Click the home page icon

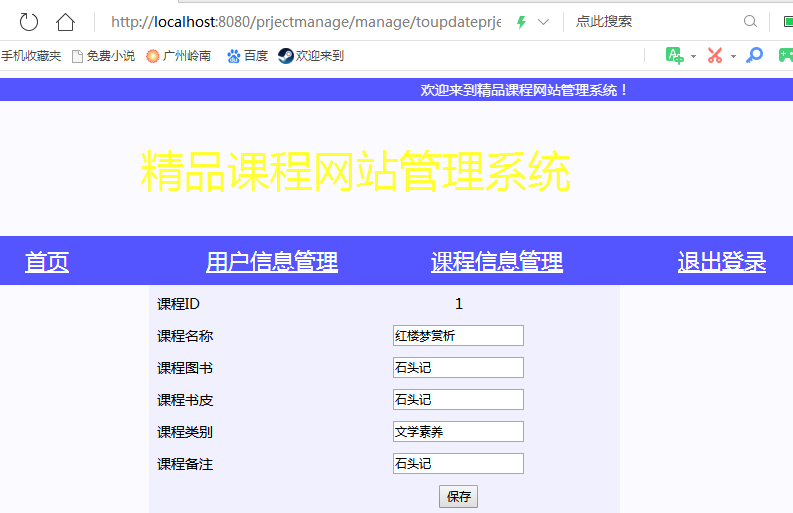[65, 22]
